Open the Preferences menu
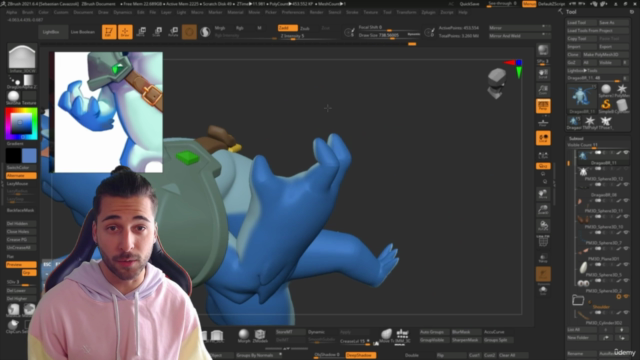 tap(293, 12)
